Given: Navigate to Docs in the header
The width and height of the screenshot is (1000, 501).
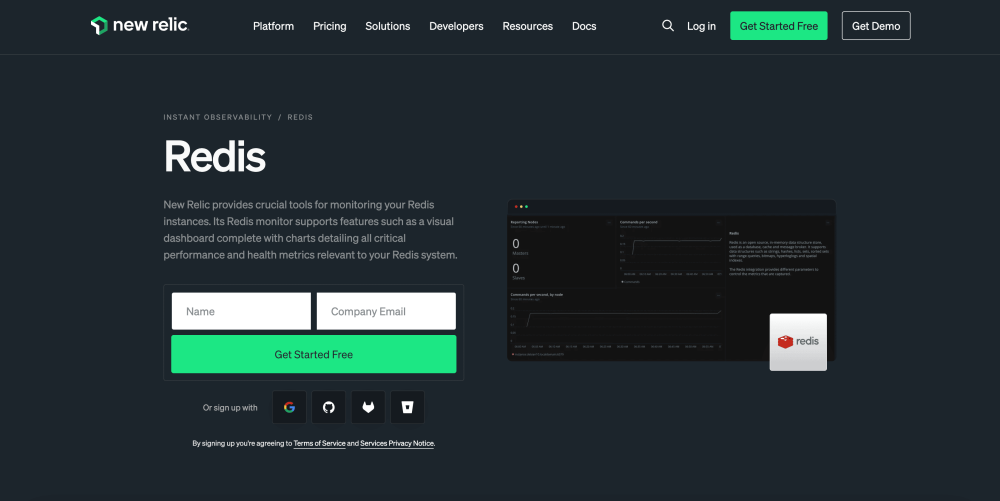Looking at the screenshot, I should 584,26.
